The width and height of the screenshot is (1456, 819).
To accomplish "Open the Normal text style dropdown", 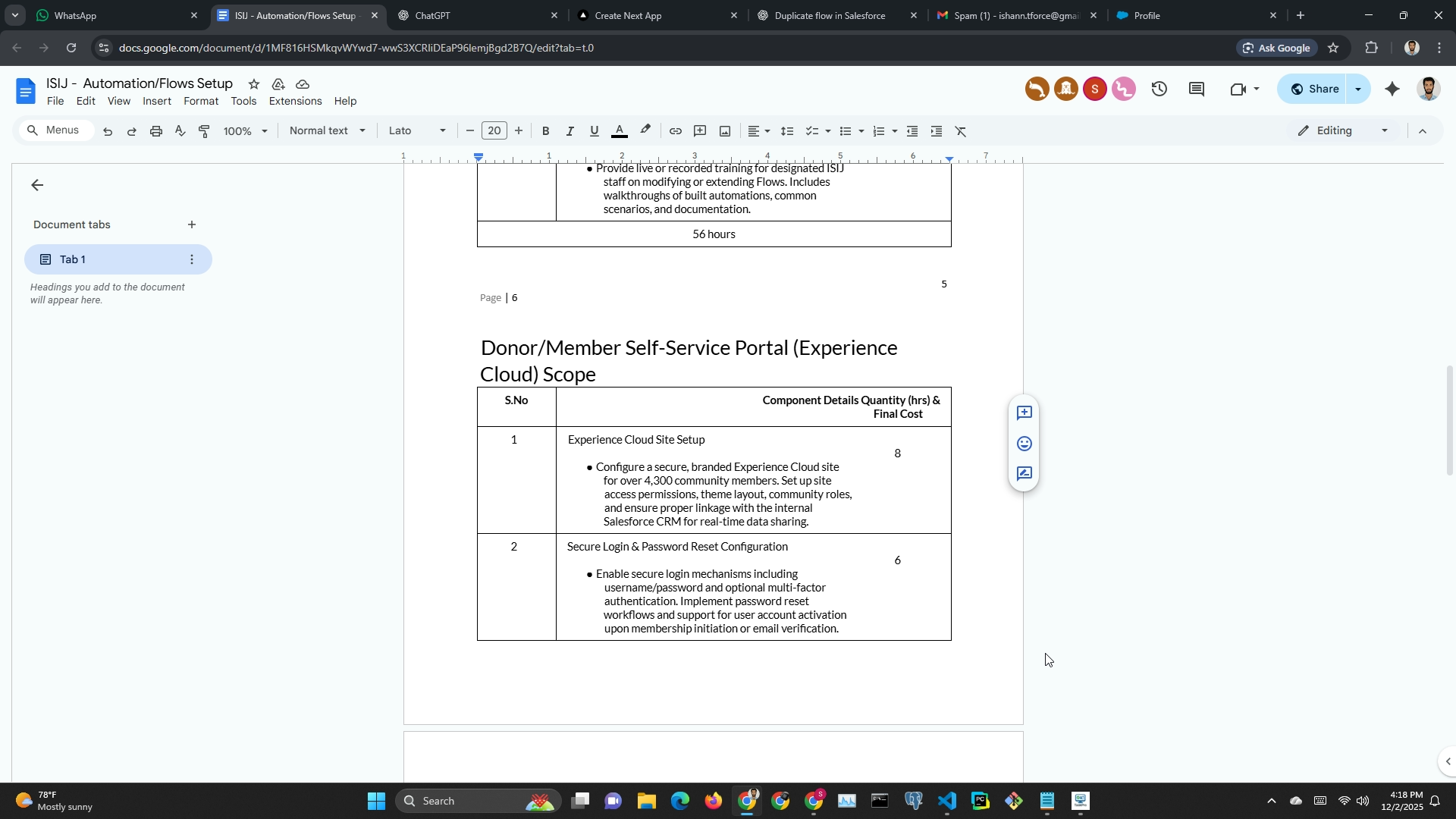I will coord(328,131).
